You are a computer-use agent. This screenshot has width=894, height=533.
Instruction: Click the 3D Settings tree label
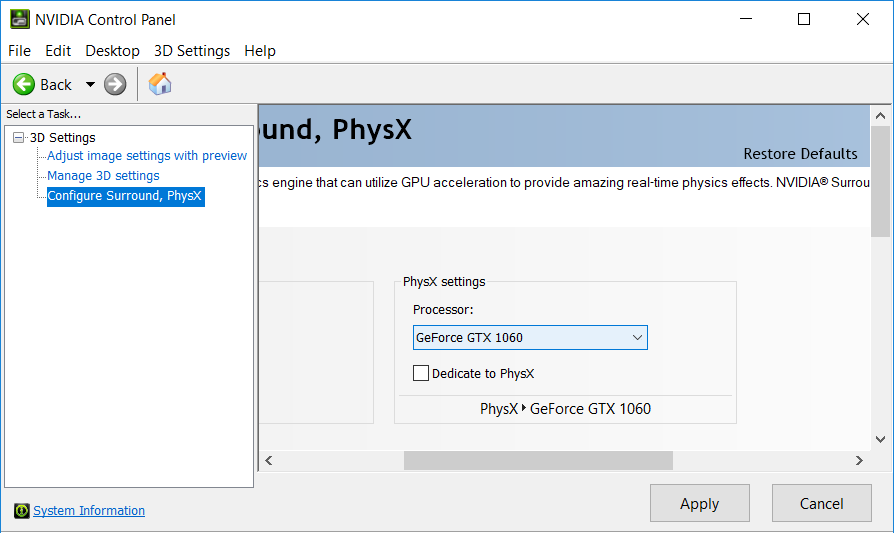click(63, 137)
